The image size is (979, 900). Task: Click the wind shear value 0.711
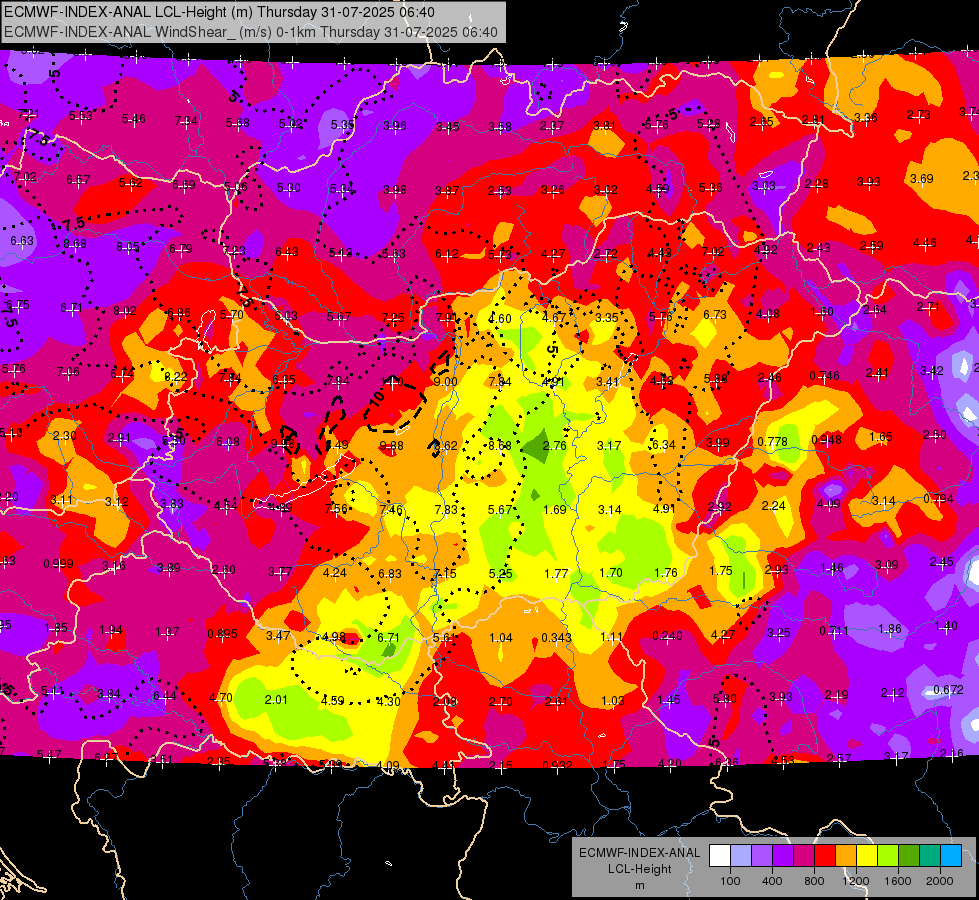(x=834, y=631)
